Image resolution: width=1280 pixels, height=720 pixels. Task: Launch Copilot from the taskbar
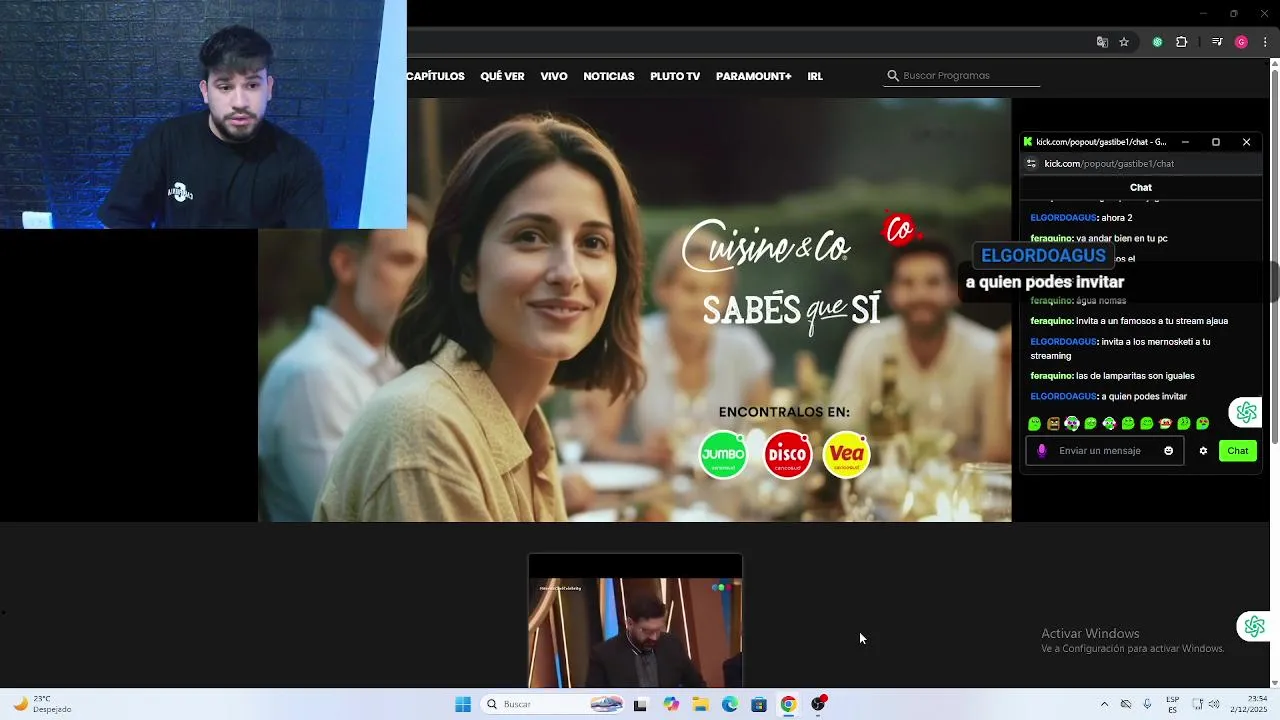671,704
